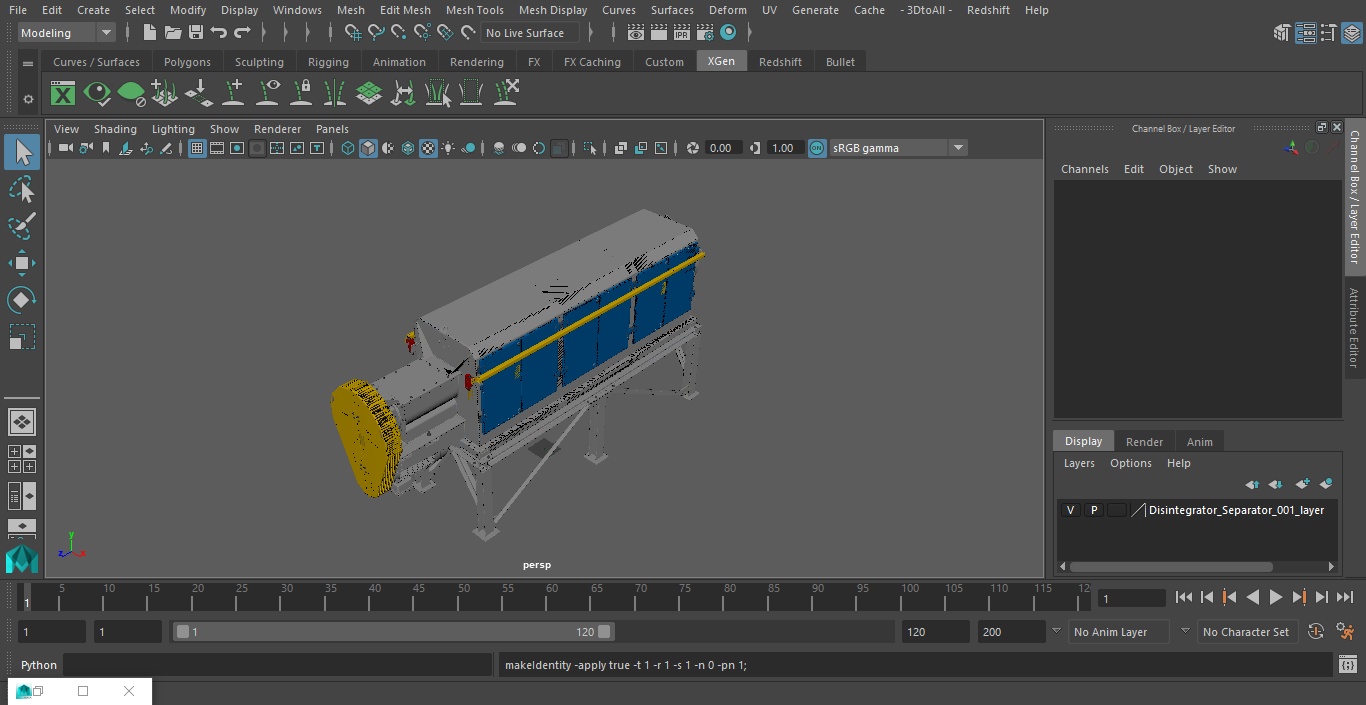The image size is (1366, 705).
Task: Step back one frame
Action: tap(1206, 597)
